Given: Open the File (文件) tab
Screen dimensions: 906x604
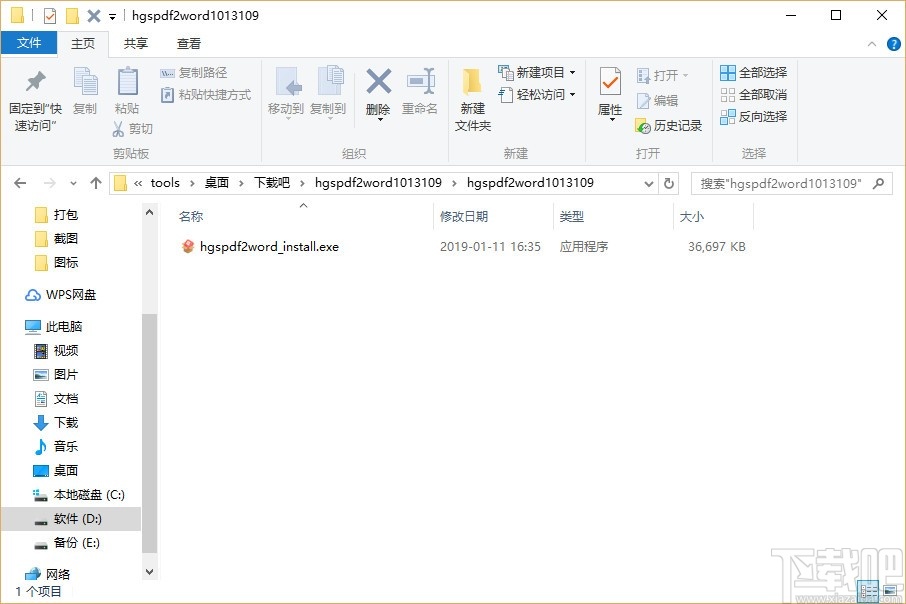Looking at the screenshot, I should [29, 43].
